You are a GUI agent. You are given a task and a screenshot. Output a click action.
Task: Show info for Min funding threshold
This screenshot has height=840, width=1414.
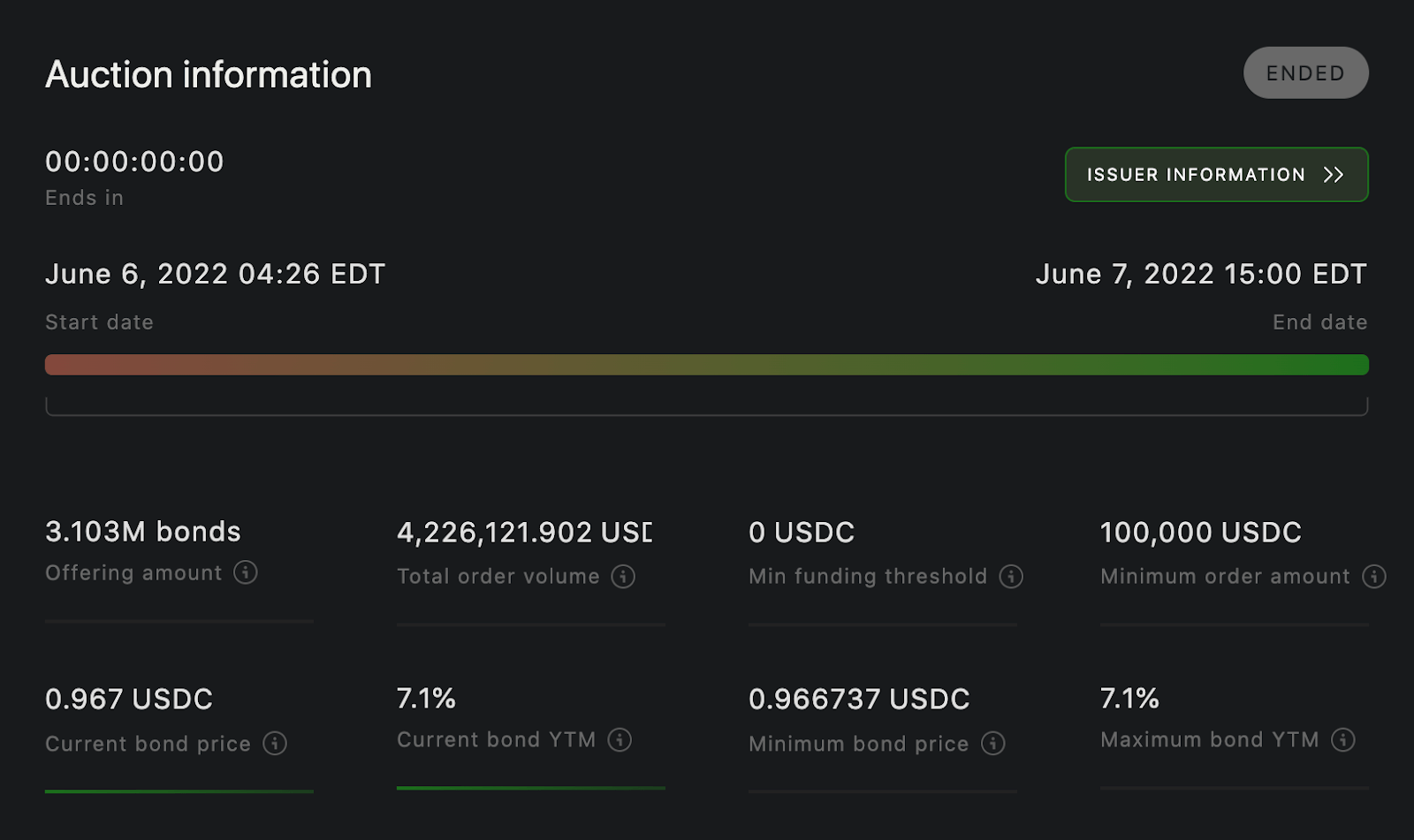[1011, 576]
